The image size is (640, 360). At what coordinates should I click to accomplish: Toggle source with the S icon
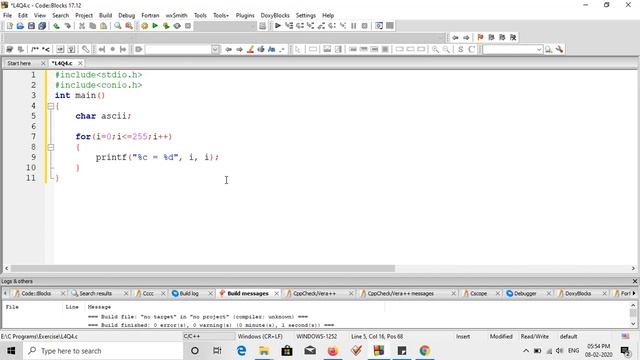[x=460, y=49]
